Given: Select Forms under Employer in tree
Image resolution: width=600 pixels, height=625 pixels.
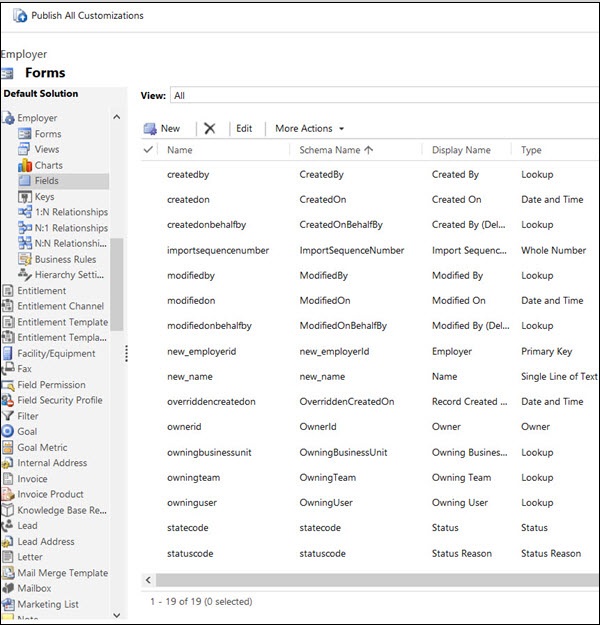Looking at the screenshot, I should pos(47,134).
